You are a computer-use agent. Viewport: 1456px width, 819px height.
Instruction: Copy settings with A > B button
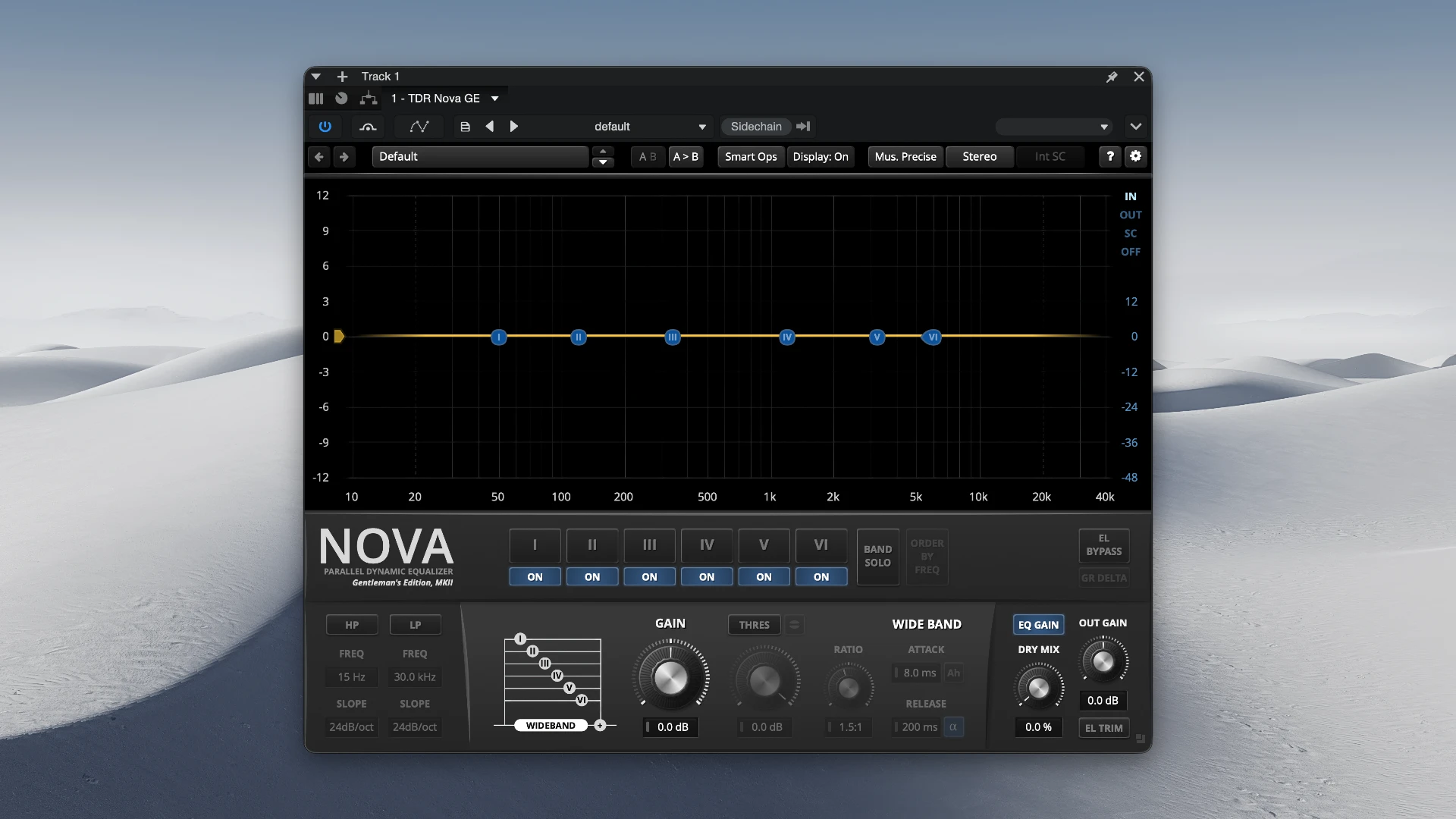686,157
